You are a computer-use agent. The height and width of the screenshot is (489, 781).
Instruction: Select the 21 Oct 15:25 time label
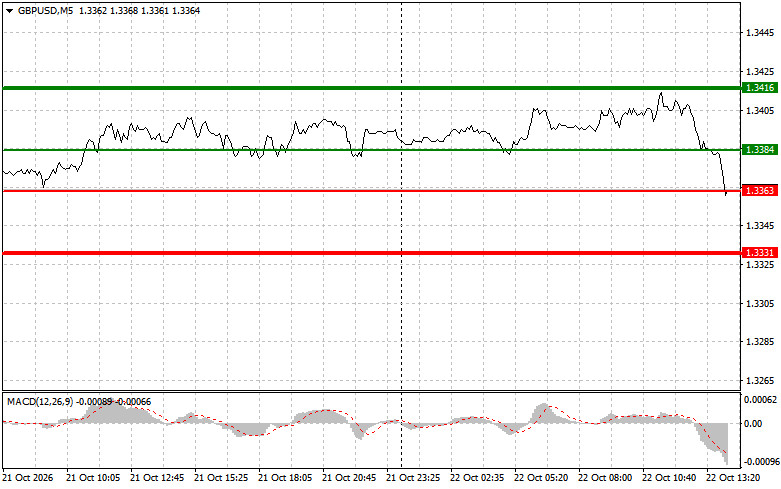tap(221, 478)
